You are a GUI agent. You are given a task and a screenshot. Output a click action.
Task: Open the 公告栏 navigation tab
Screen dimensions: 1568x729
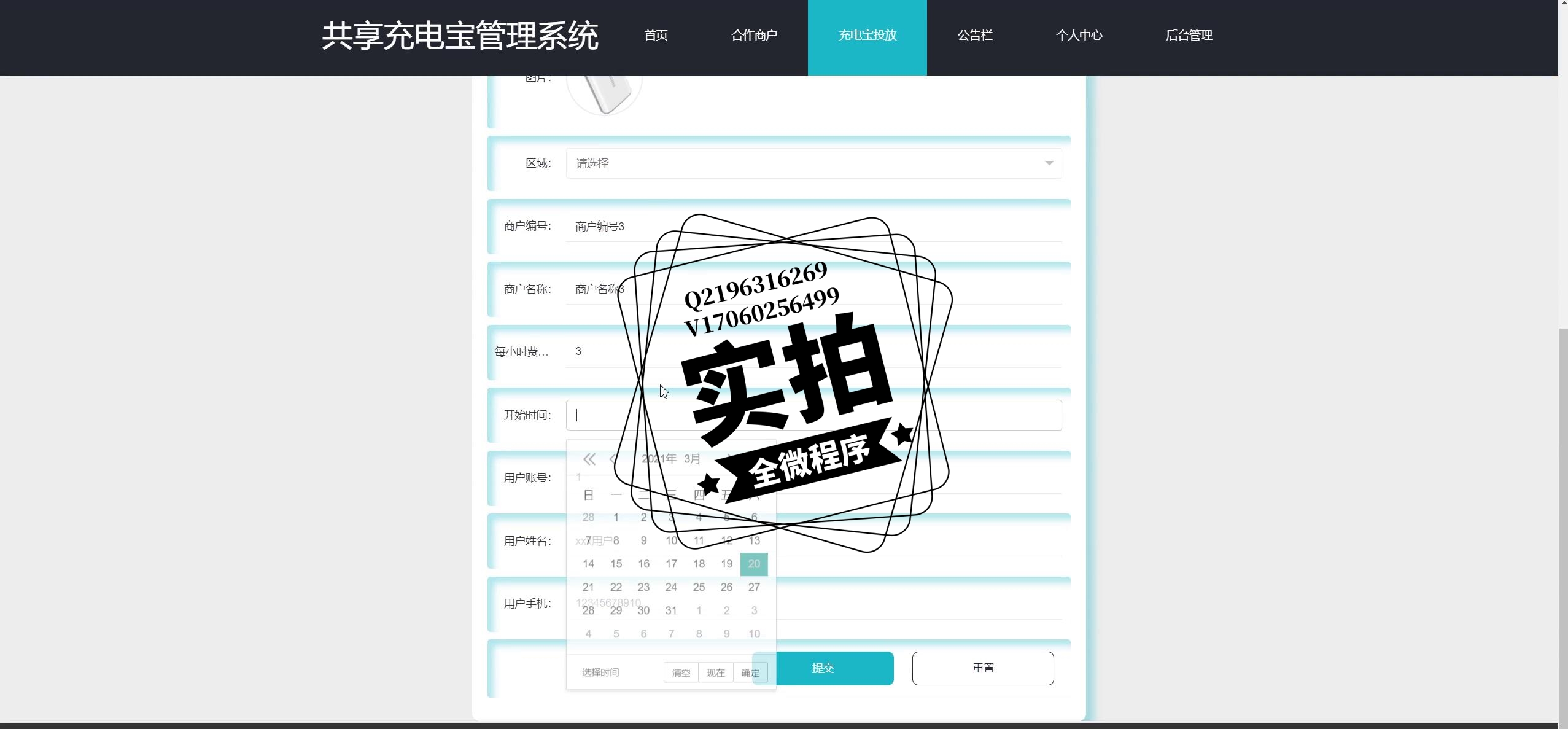[x=975, y=36]
